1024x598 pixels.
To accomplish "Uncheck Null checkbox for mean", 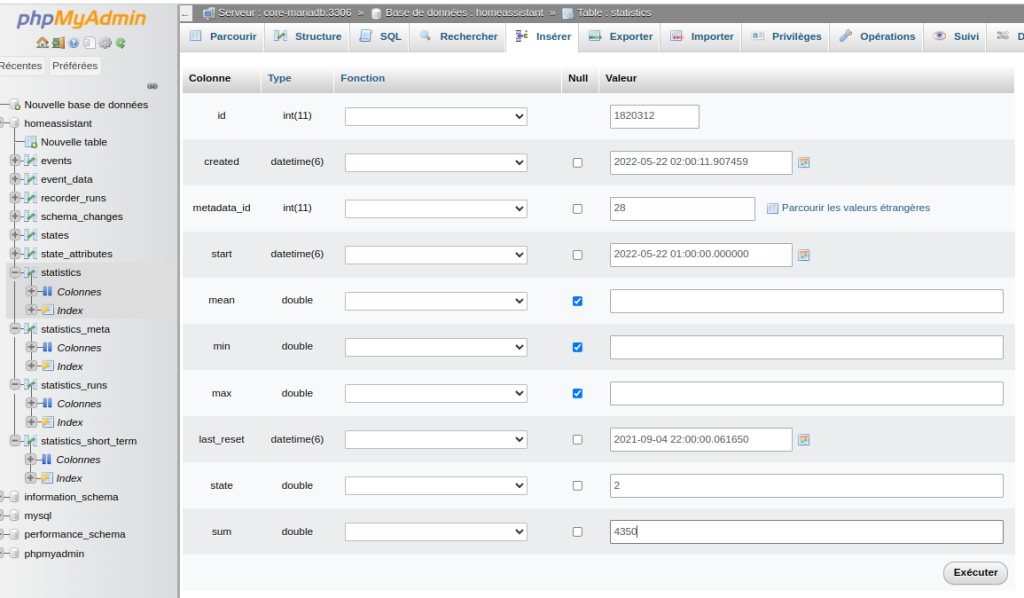I will click(x=577, y=301).
